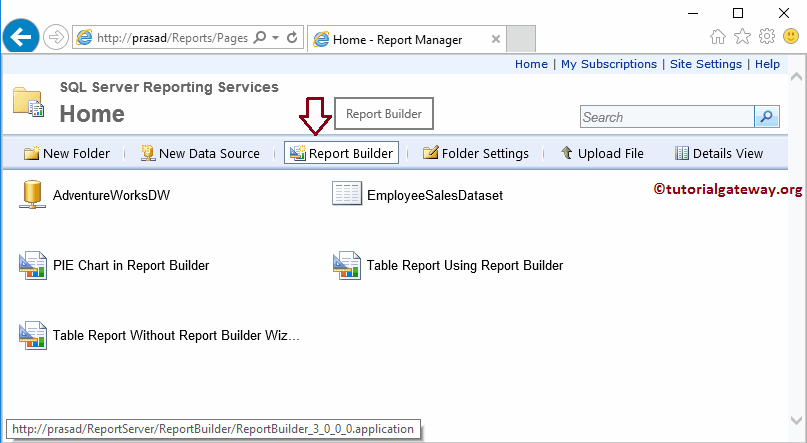Click Table Report Without Report Builder icon
The width and height of the screenshot is (807, 443).
[33, 335]
